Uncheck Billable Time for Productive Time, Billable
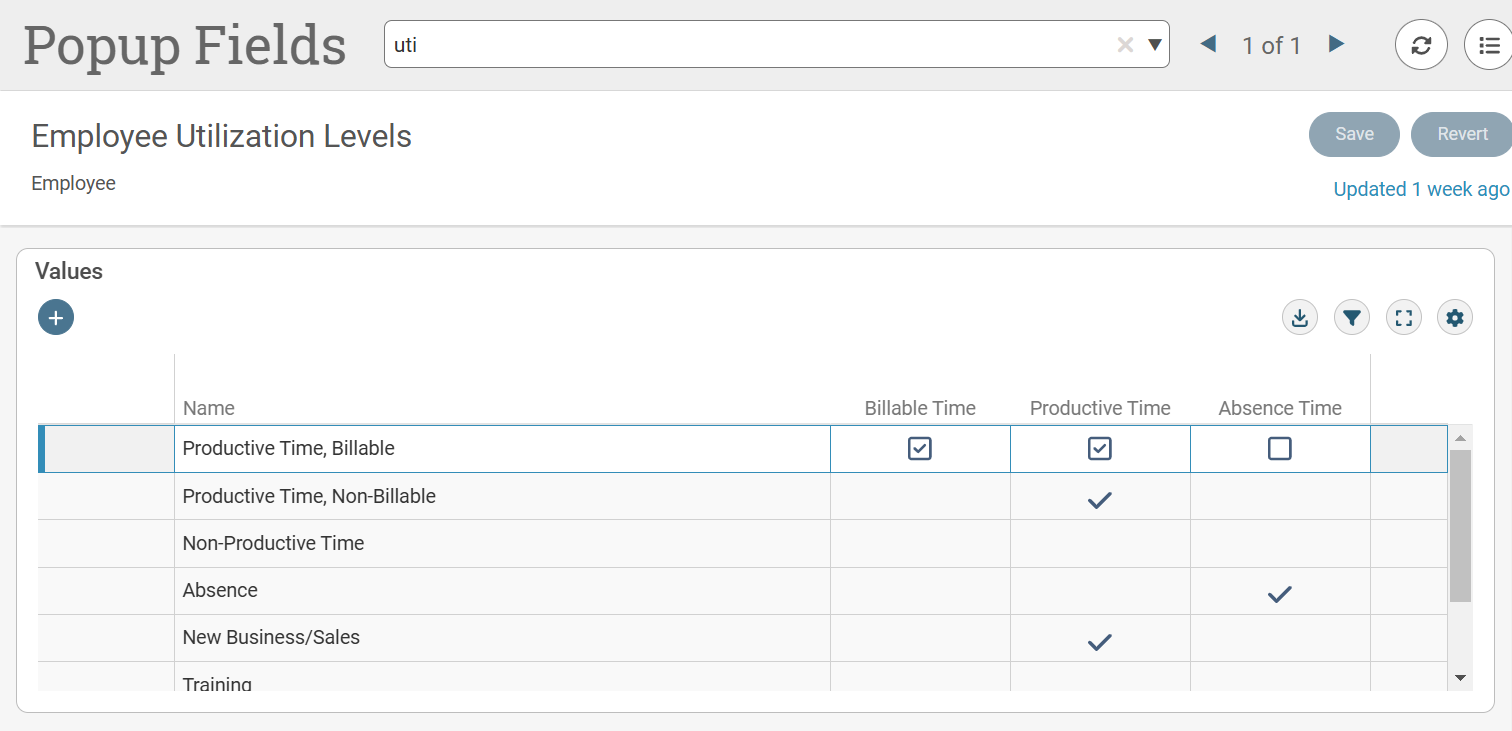This screenshot has height=731, width=1512. (919, 449)
